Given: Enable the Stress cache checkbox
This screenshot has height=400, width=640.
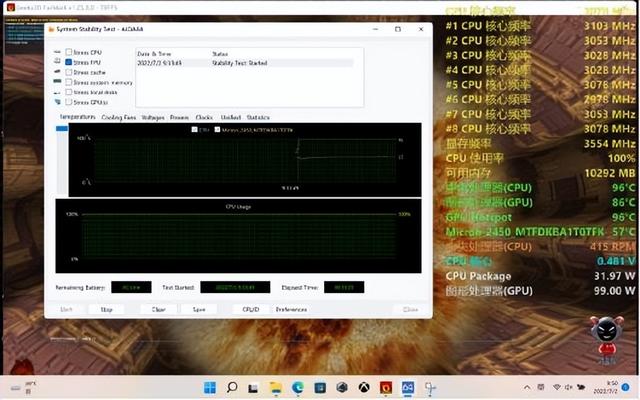Looking at the screenshot, I should point(69,72).
